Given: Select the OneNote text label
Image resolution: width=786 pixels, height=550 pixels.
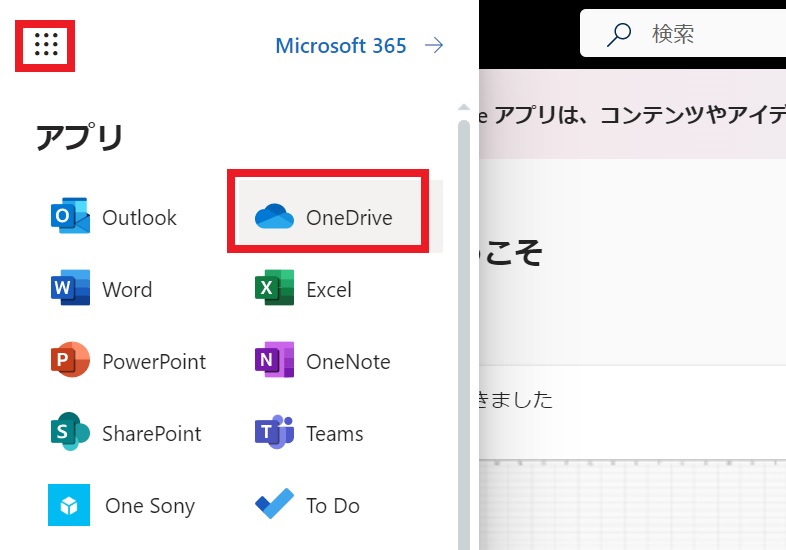Looking at the screenshot, I should tap(348, 361).
